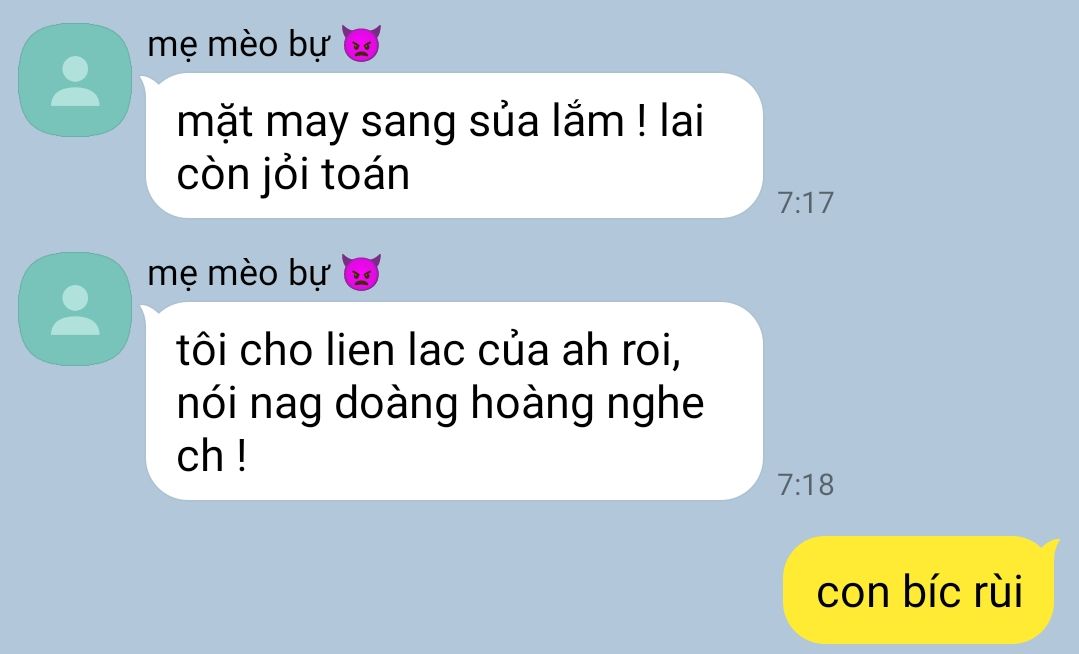Click the devil emoji beside the first sender name
This screenshot has height=654, width=1079.
[x=361, y=45]
